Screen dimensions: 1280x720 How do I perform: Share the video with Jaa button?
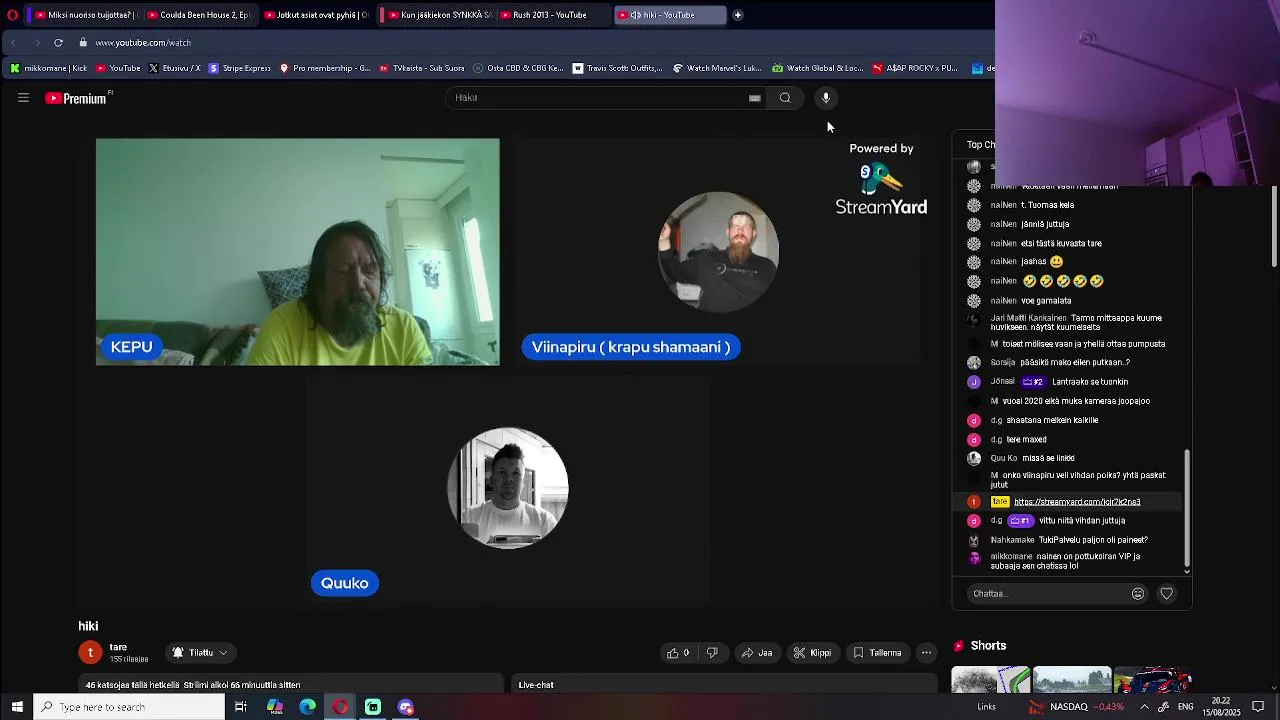pyautogui.click(x=757, y=653)
